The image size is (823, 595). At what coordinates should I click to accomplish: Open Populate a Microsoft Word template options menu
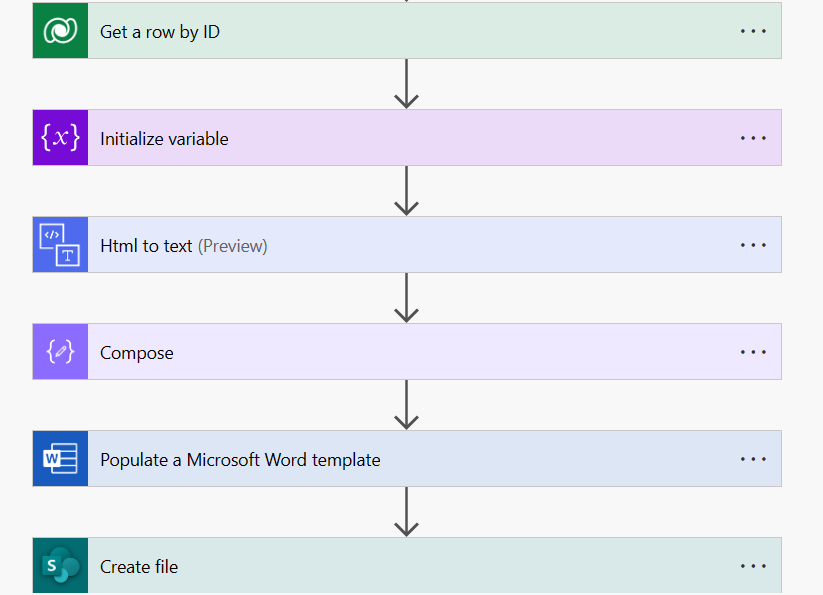[x=753, y=459]
